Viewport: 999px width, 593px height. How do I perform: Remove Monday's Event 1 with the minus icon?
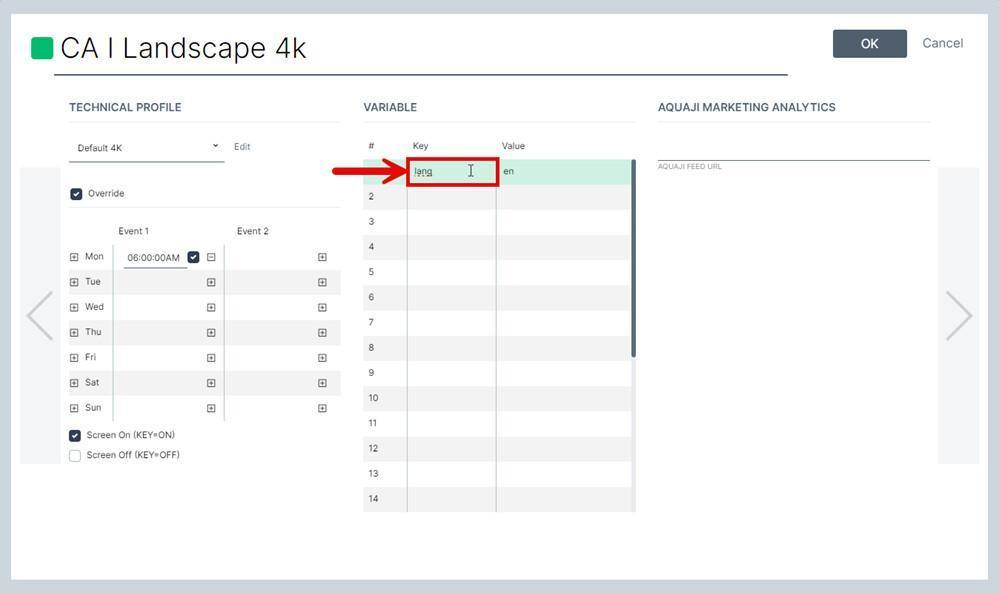pyautogui.click(x=211, y=257)
